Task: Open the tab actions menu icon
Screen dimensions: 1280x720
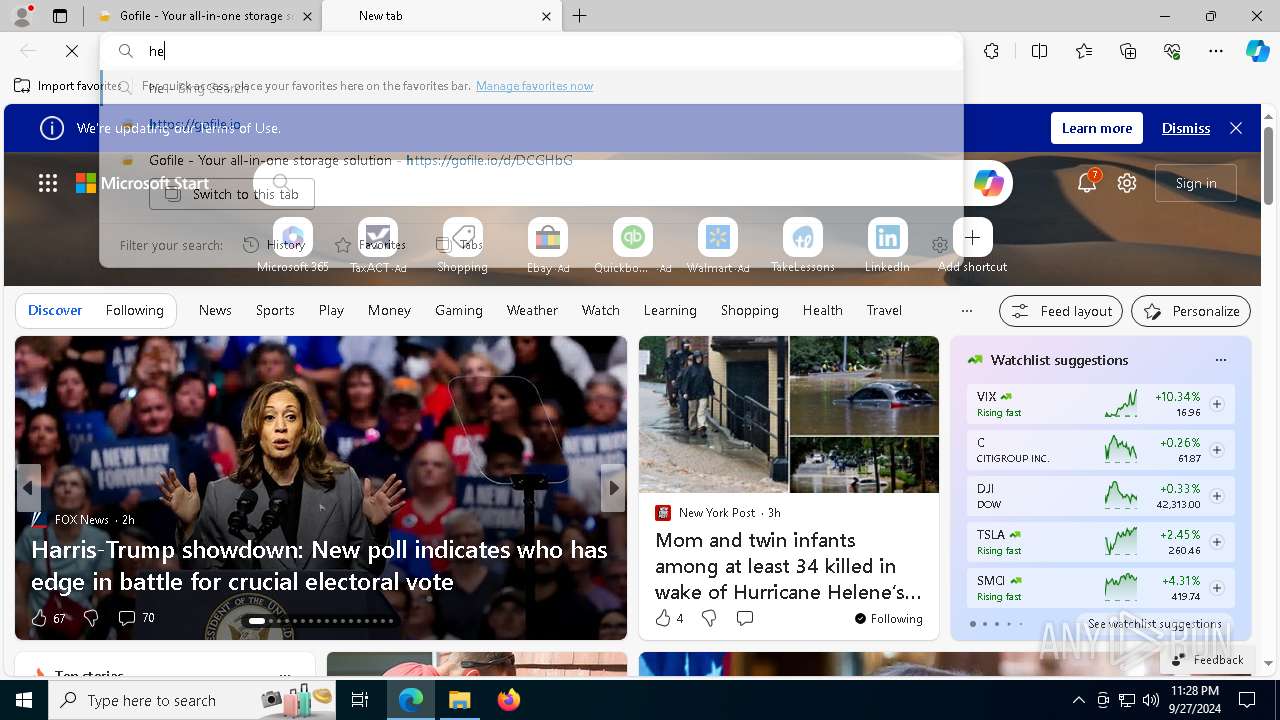Action: pyautogui.click(x=60, y=16)
